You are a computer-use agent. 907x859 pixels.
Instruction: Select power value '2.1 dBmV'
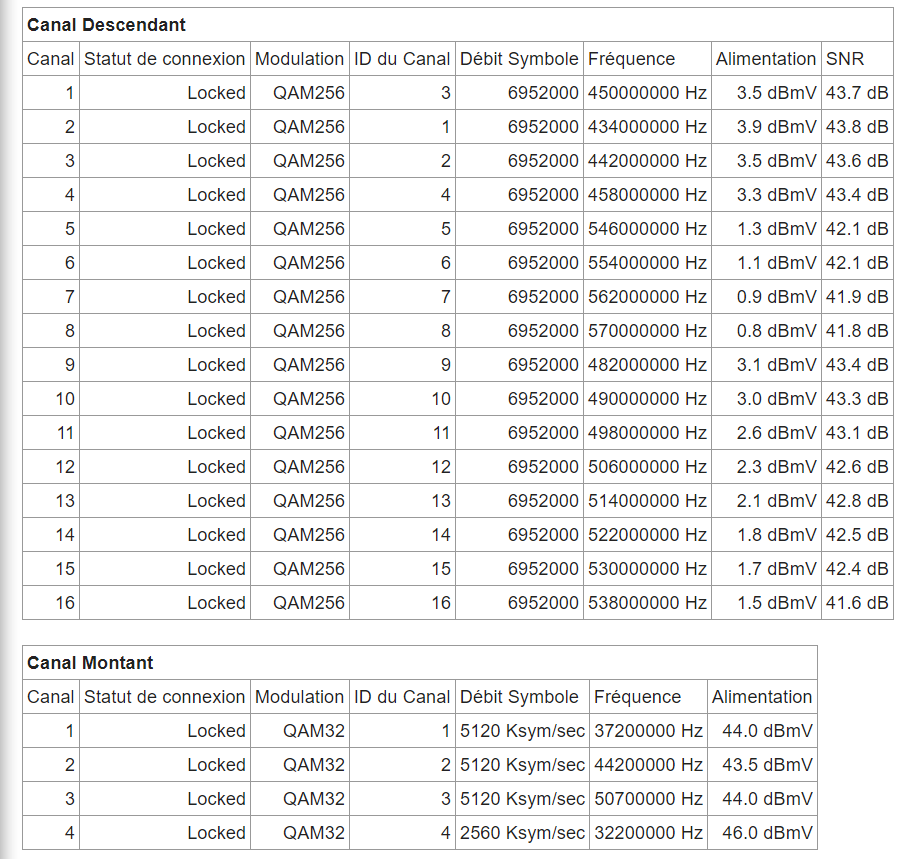(x=776, y=501)
